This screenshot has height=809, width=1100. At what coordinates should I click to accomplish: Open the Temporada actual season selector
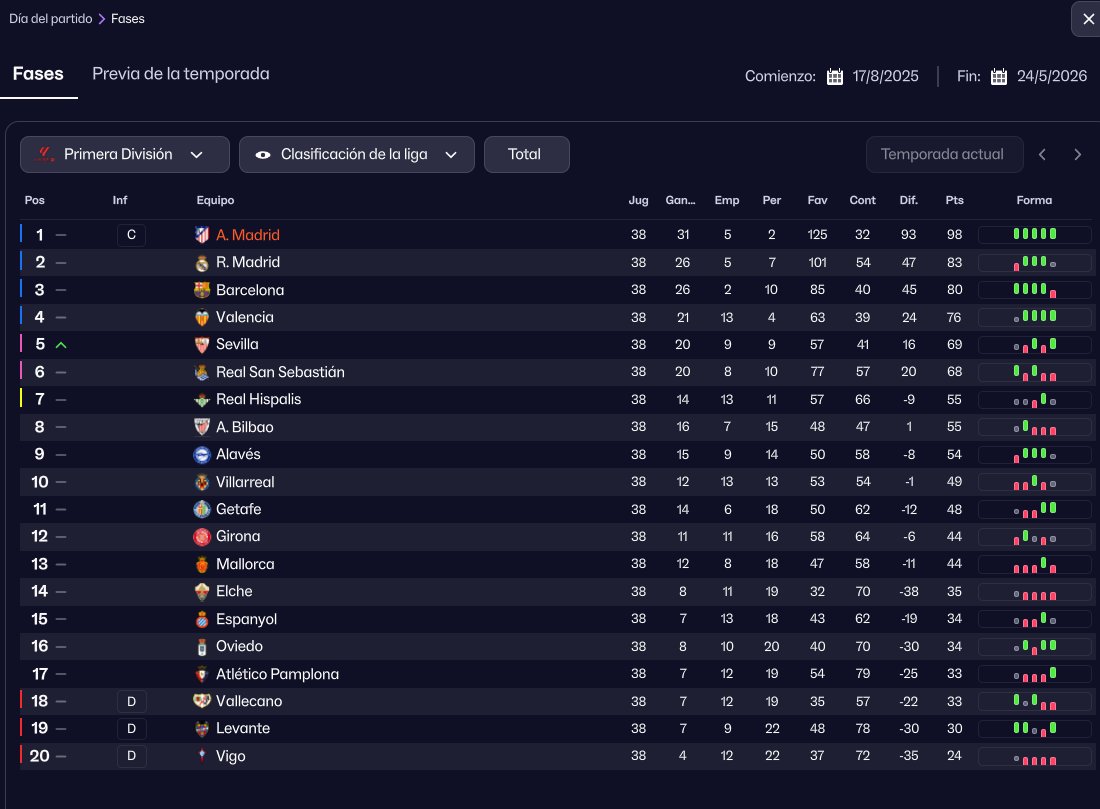[944, 155]
